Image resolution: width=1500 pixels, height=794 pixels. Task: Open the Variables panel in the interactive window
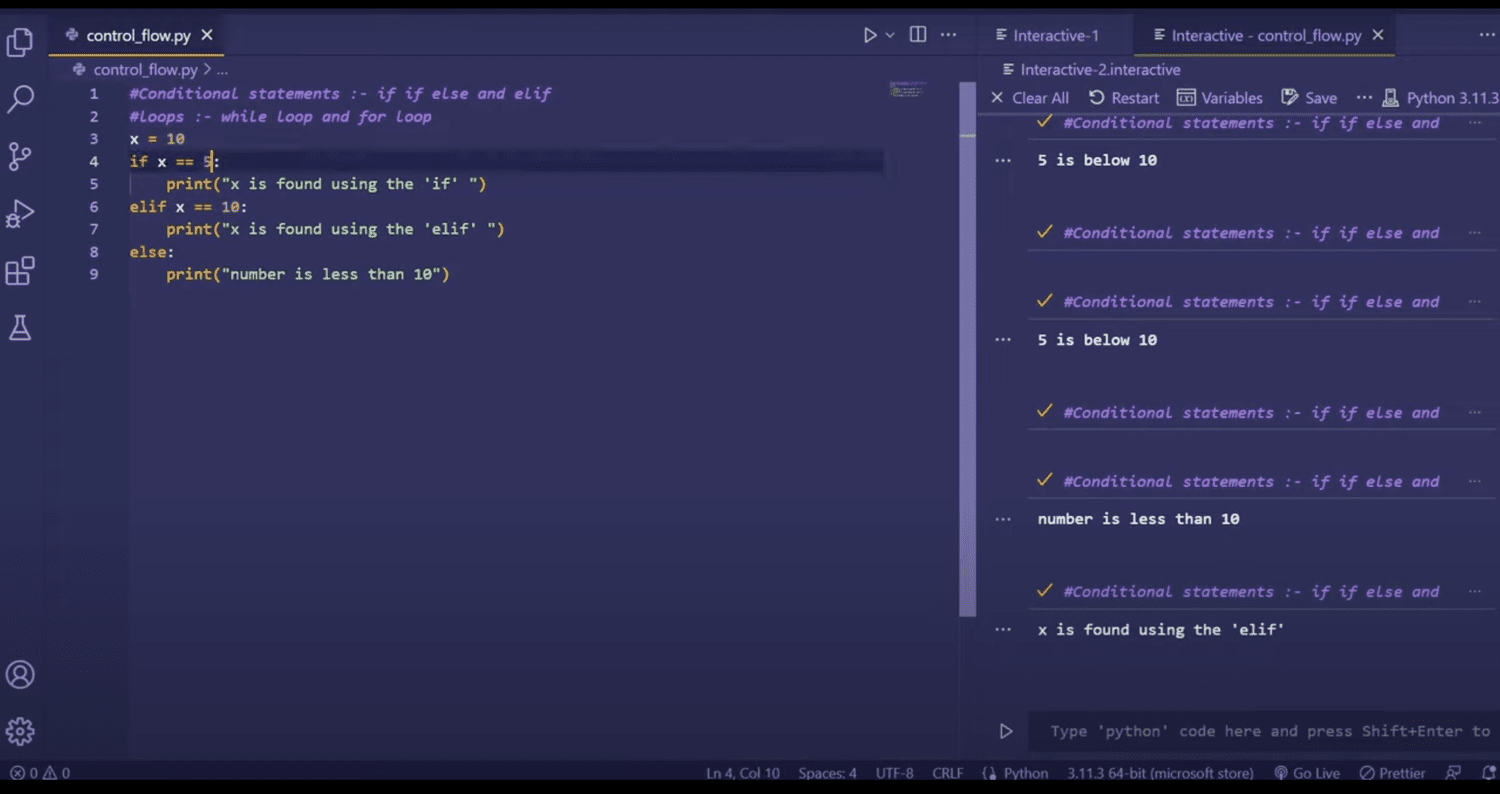tap(1220, 97)
